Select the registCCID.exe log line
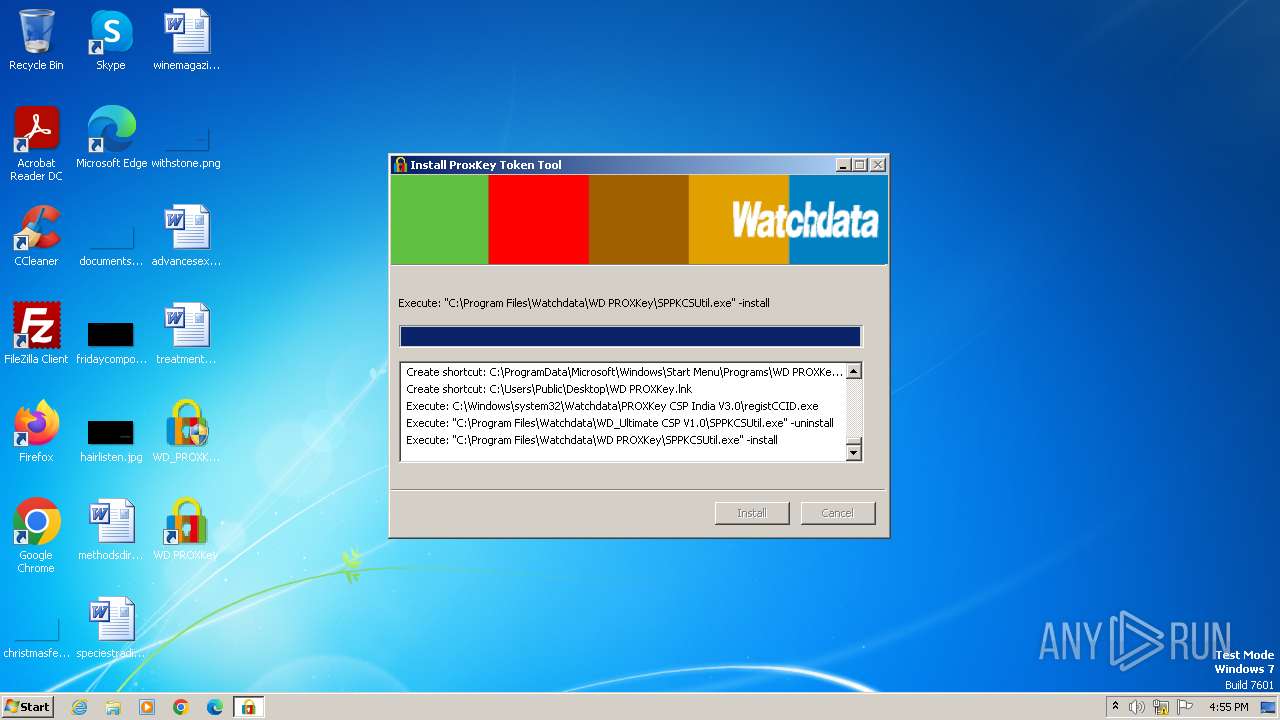Screen dimensions: 1280x720 [x=612, y=406]
